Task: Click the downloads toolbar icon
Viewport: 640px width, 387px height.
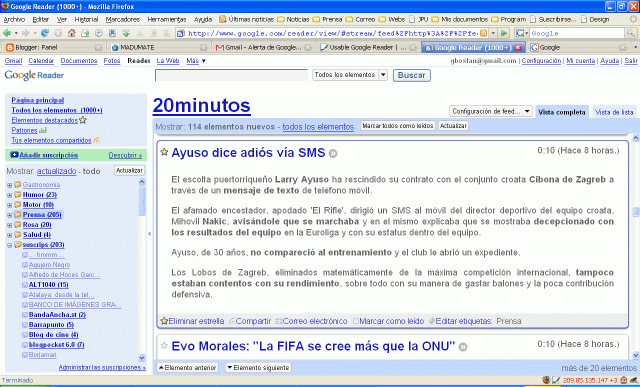Action: 126,33
